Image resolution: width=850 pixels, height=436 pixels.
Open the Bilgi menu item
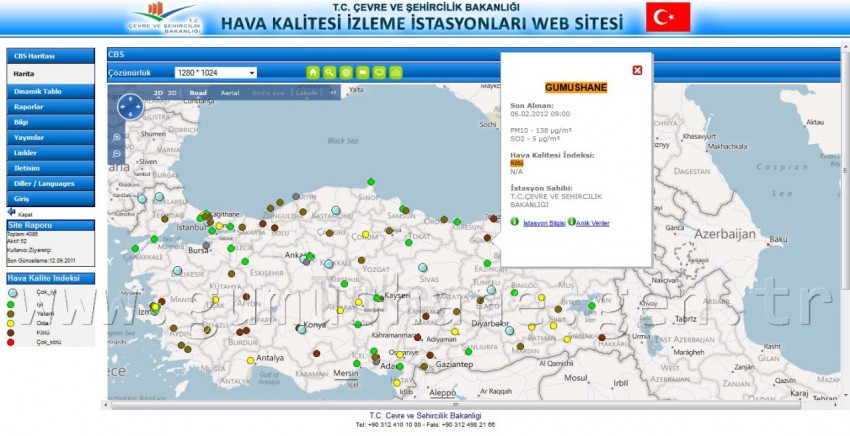tap(50, 122)
